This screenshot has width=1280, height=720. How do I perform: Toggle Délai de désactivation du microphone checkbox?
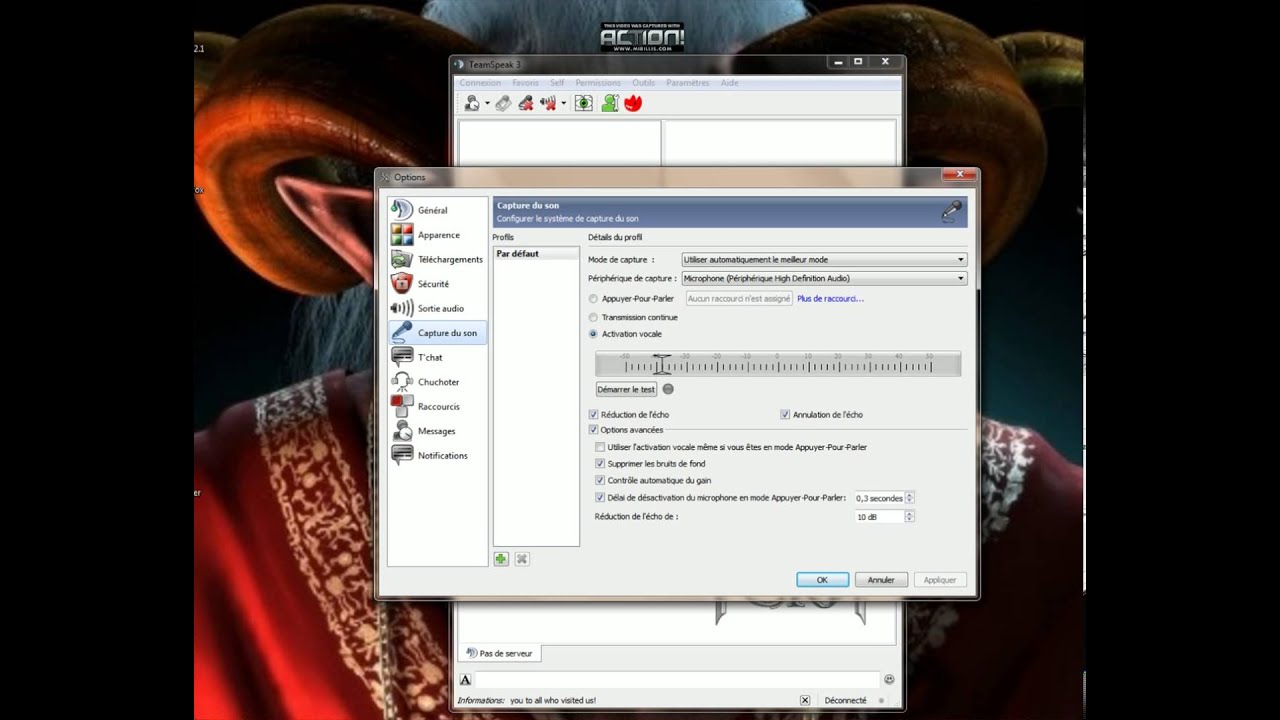600,497
